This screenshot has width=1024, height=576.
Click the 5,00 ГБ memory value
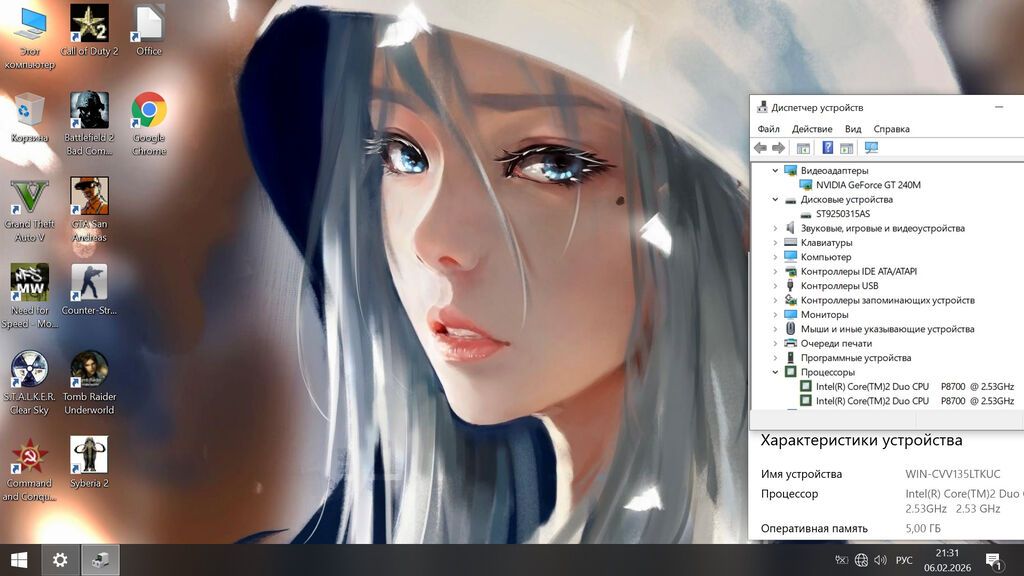click(x=923, y=528)
